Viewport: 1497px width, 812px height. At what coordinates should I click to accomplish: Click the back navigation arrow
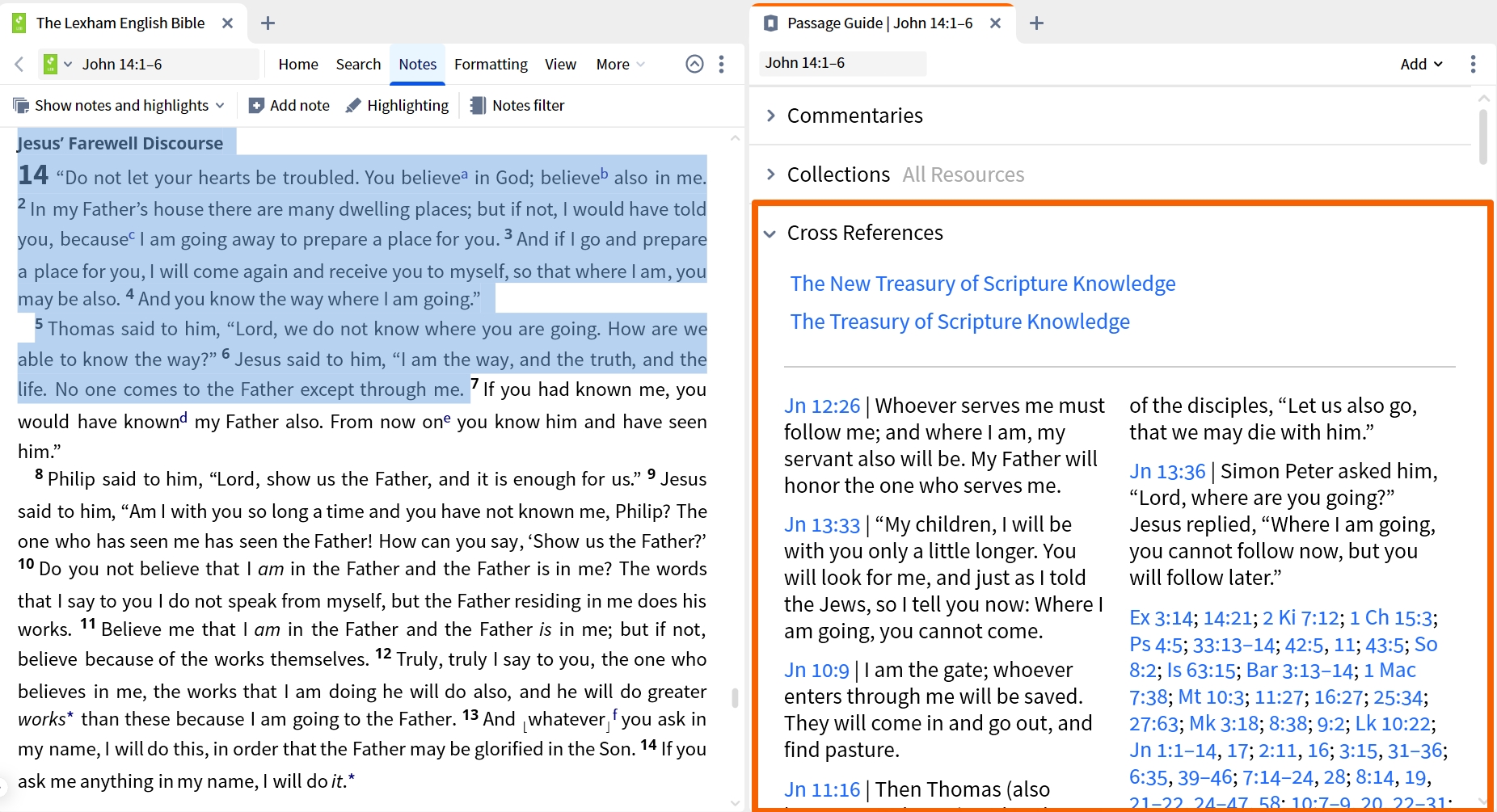tap(19, 64)
